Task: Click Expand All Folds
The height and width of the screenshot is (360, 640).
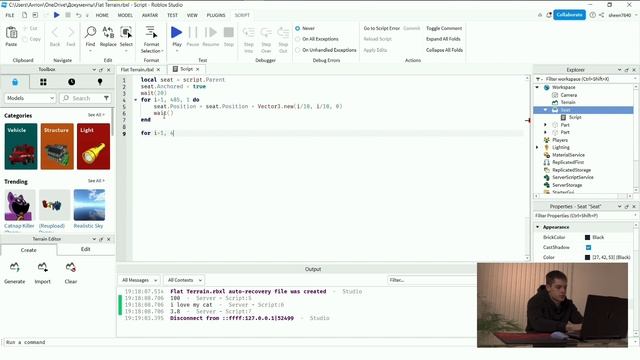Action: 443,39
